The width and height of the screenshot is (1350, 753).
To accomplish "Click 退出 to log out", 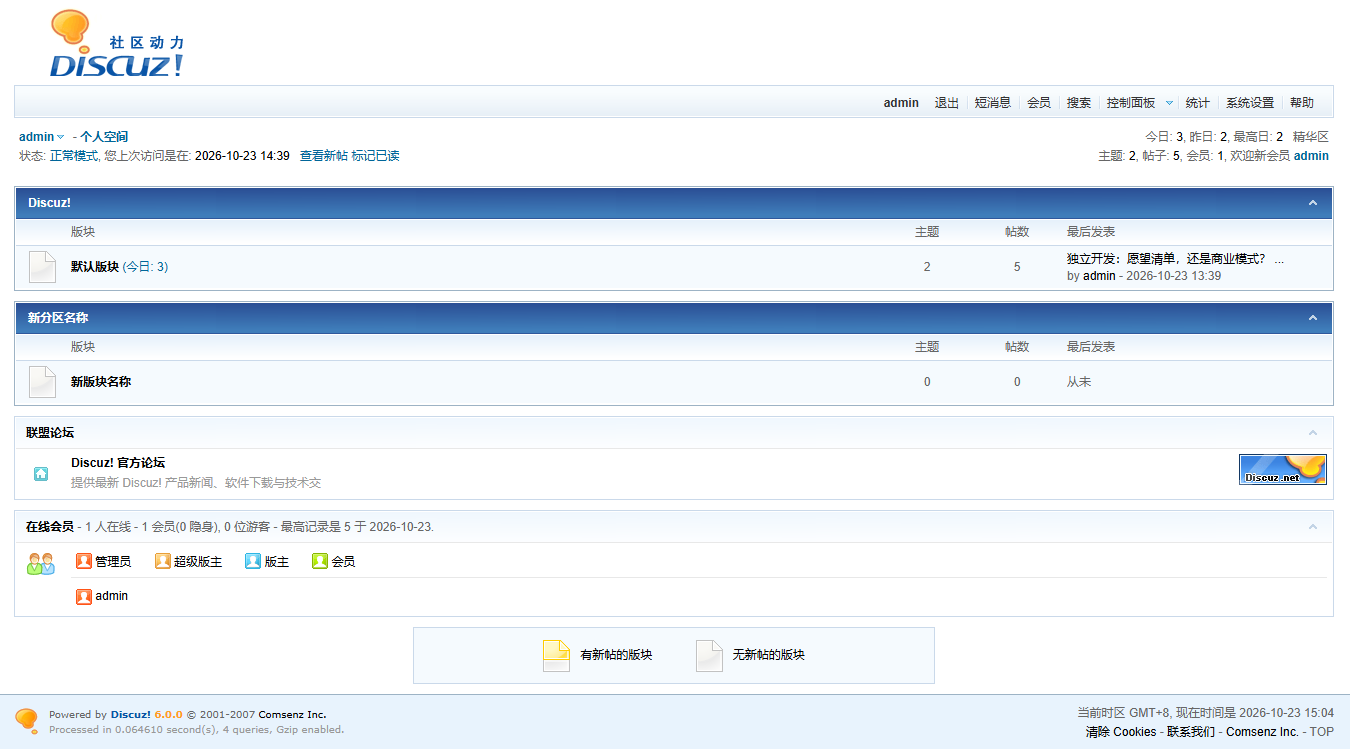I will click(x=947, y=103).
